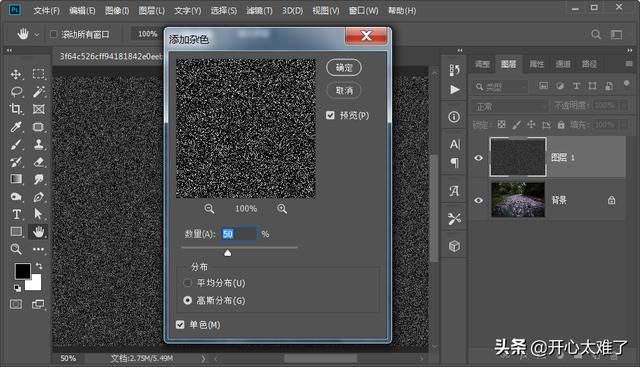
Task: Confirm noise with the 确定 button
Action: tap(344, 67)
